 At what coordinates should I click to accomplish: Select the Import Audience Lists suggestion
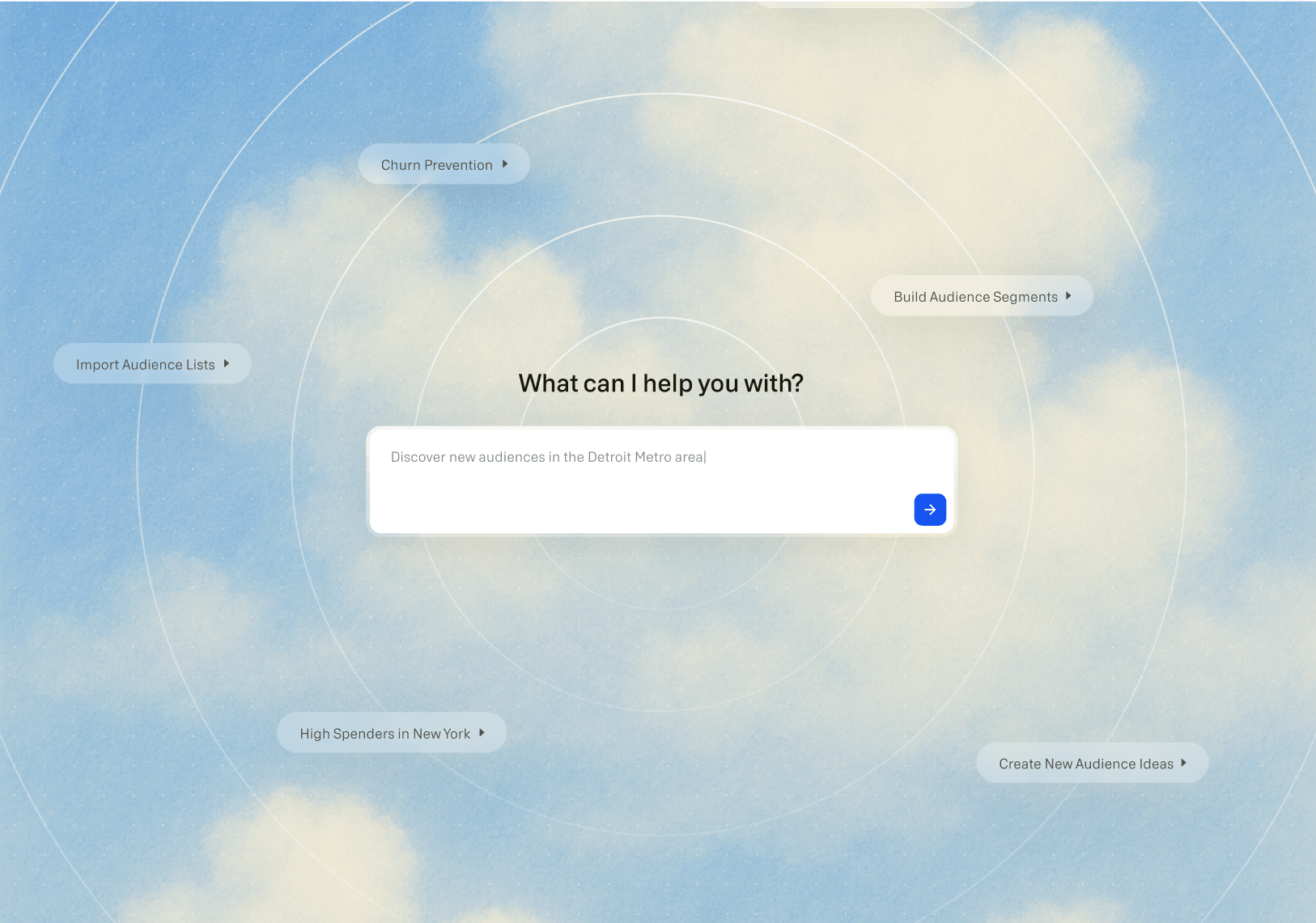(152, 364)
